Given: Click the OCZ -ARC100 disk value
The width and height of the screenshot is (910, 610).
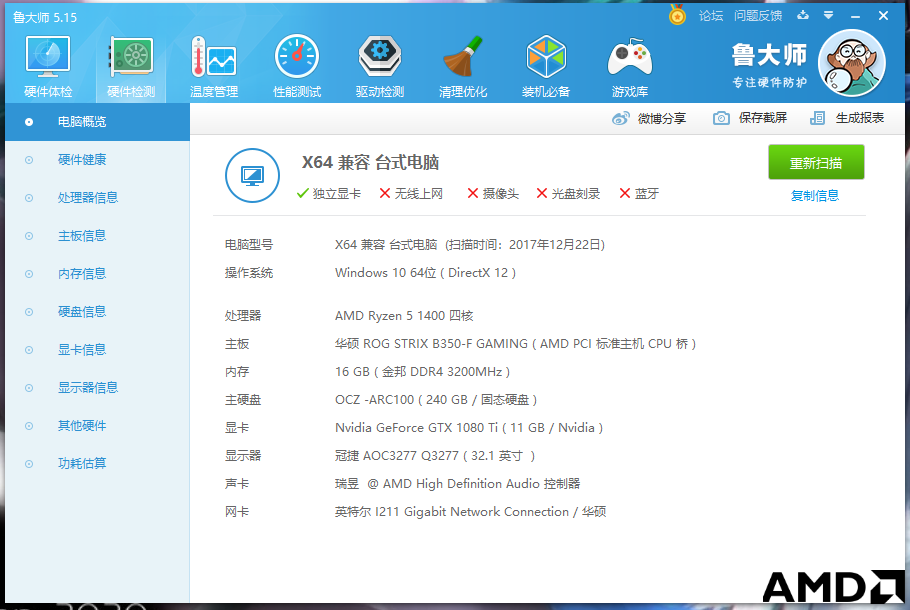Looking at the screenshot, I should 436,400.
